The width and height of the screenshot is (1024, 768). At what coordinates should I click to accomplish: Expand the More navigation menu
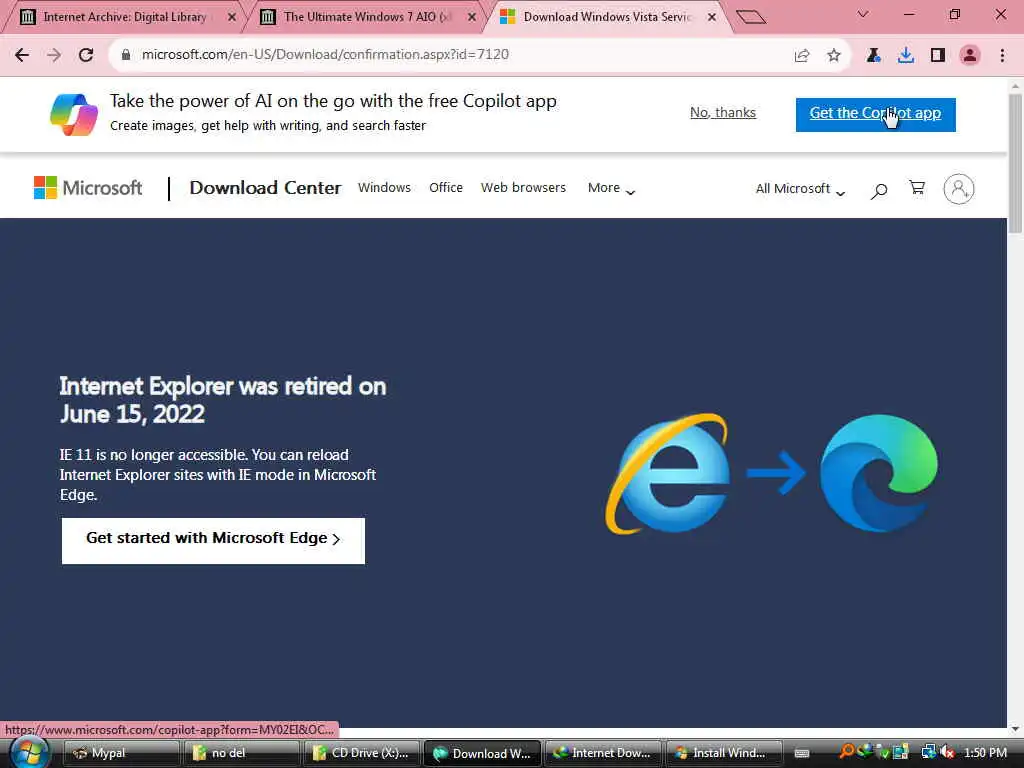[x=611, y=188]
